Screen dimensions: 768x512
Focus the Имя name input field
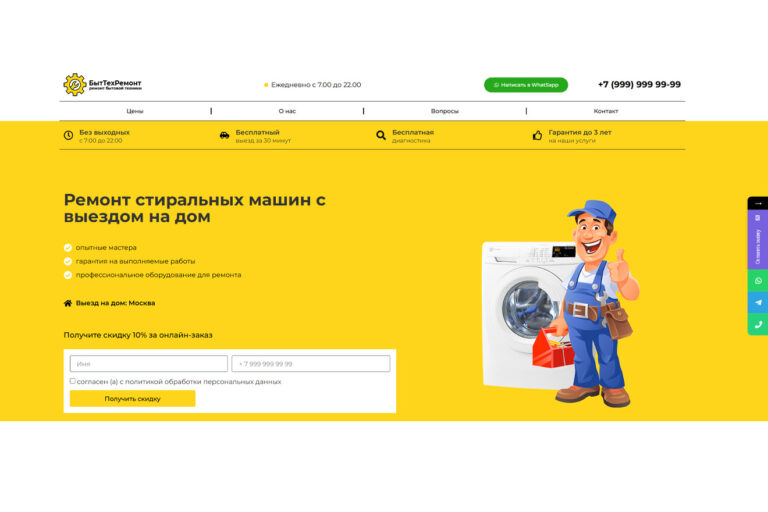coord(148,364)
